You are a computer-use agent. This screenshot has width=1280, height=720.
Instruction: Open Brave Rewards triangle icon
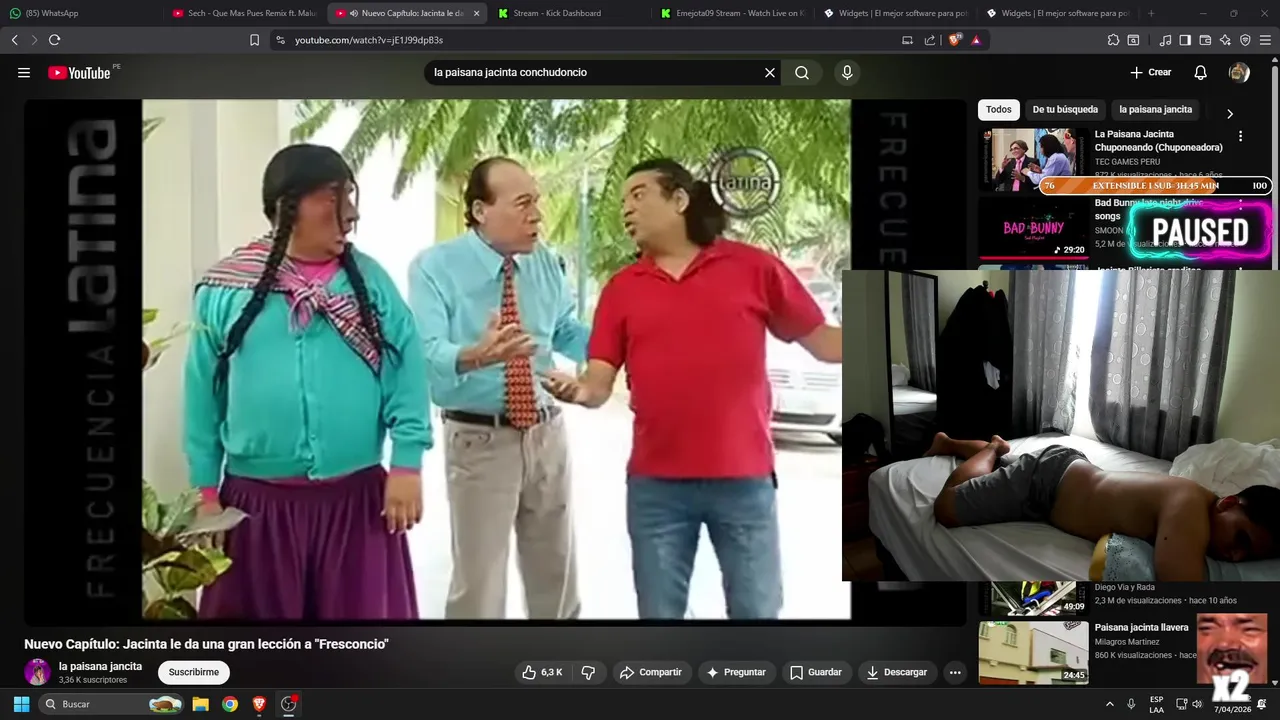[976, 40]
